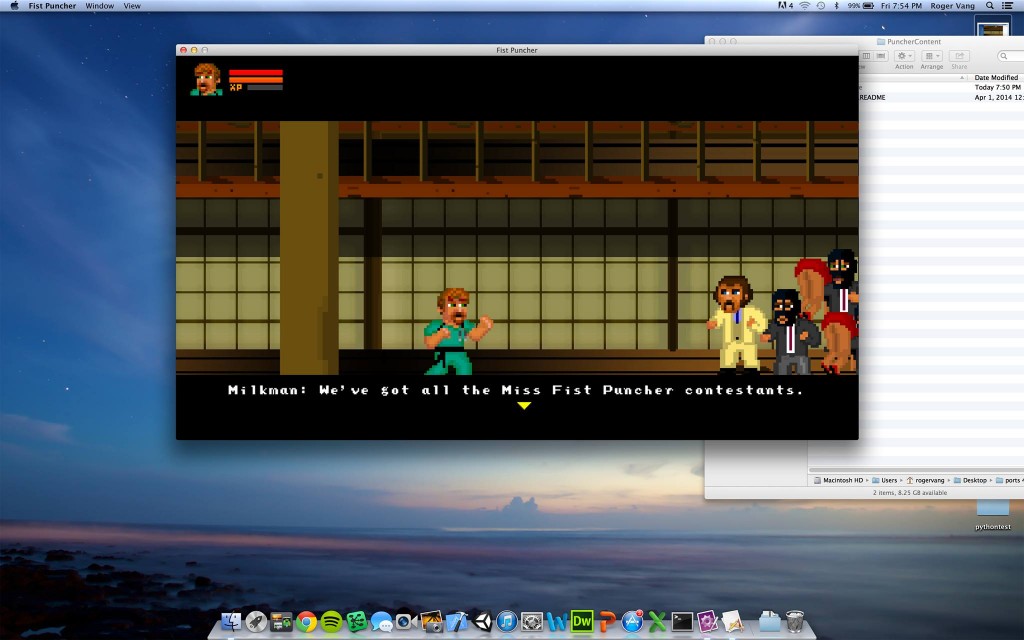
Task: Click the Adobe status icon in menu bar
Action: point(786,5)
